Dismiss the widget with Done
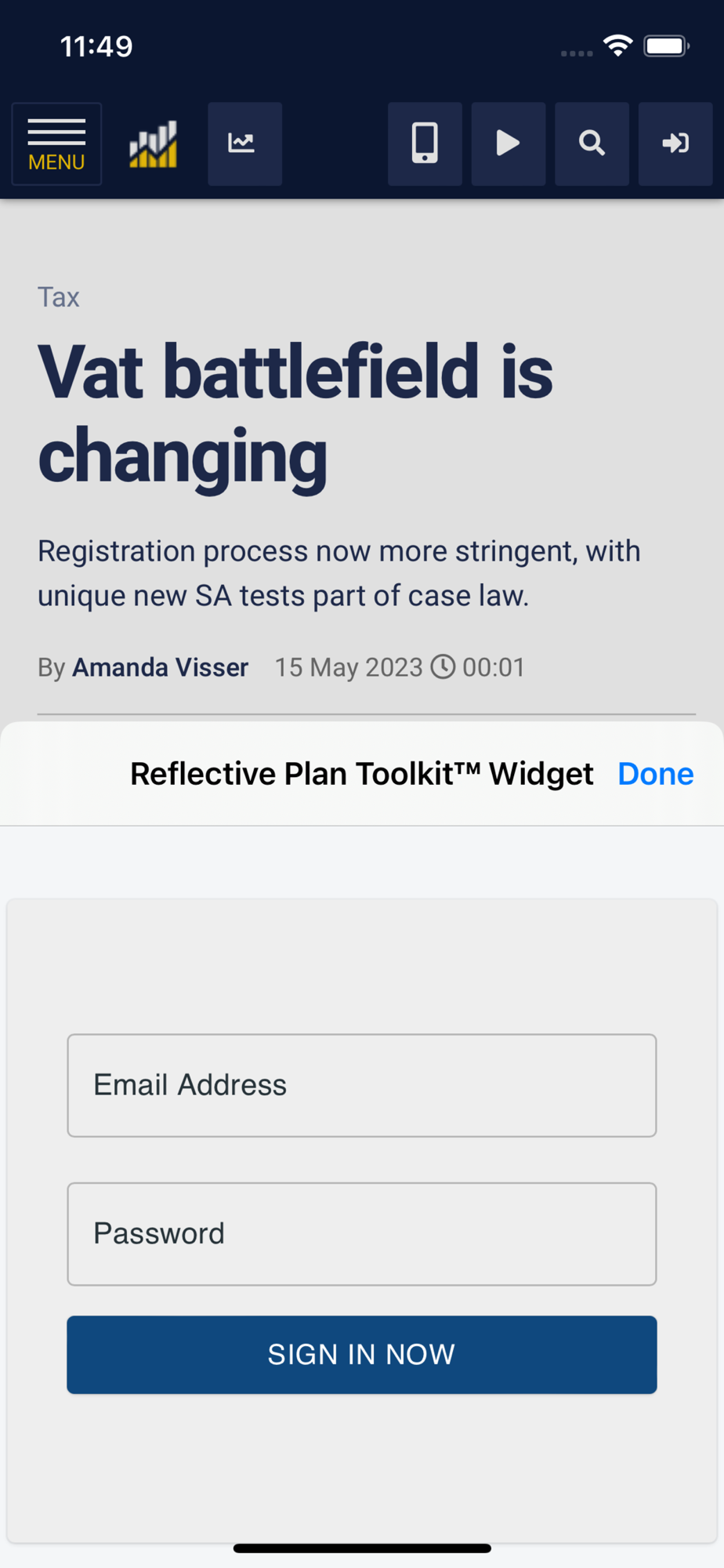Screen dimensions: 724x1568 point(655,774)
